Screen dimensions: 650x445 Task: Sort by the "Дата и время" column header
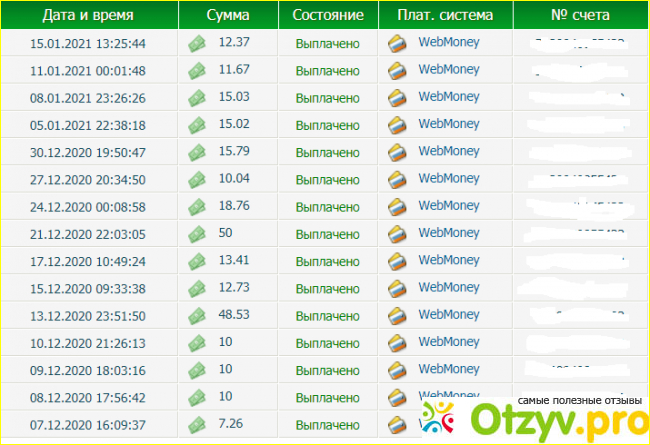tap(90, 16)
